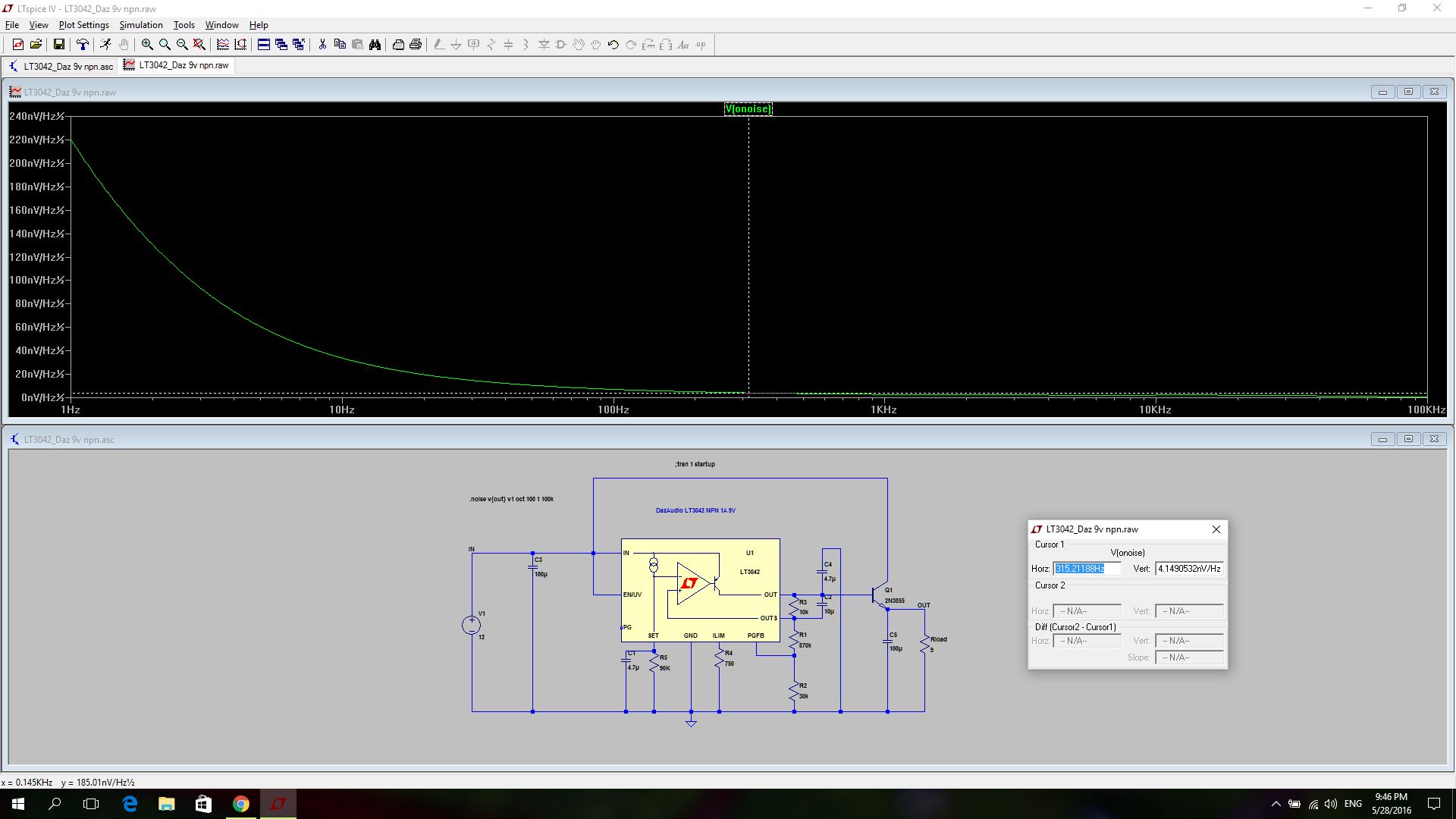Select the Draw Wire pencil tool
The height and width of the screenshot is (819, 1456).
(438, 45)
